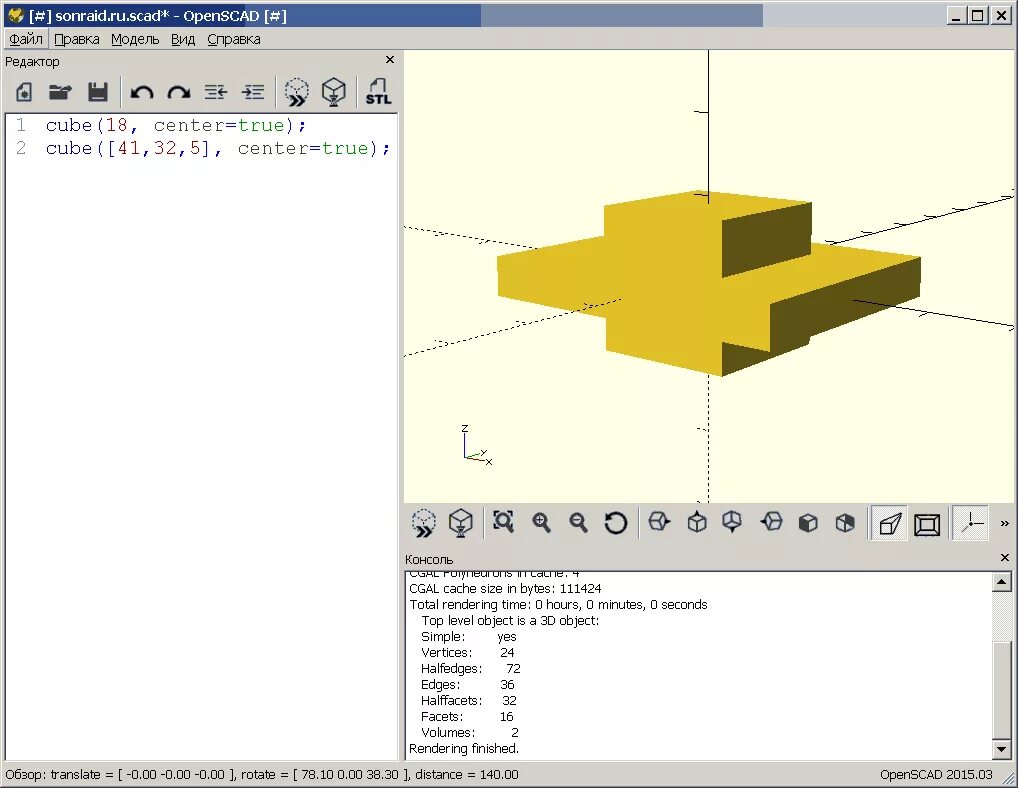Export the model as STL
This screenshot has width=1018, height=788.
(378, 92)
